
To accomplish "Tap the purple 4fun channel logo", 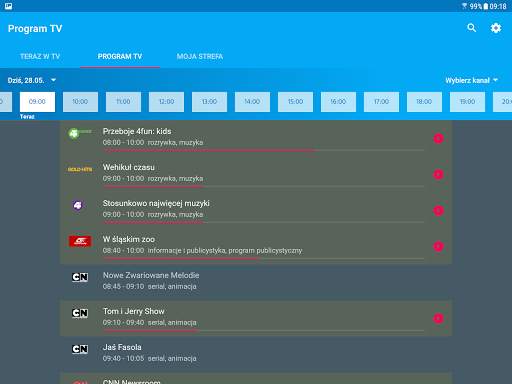I will (78, 205).
